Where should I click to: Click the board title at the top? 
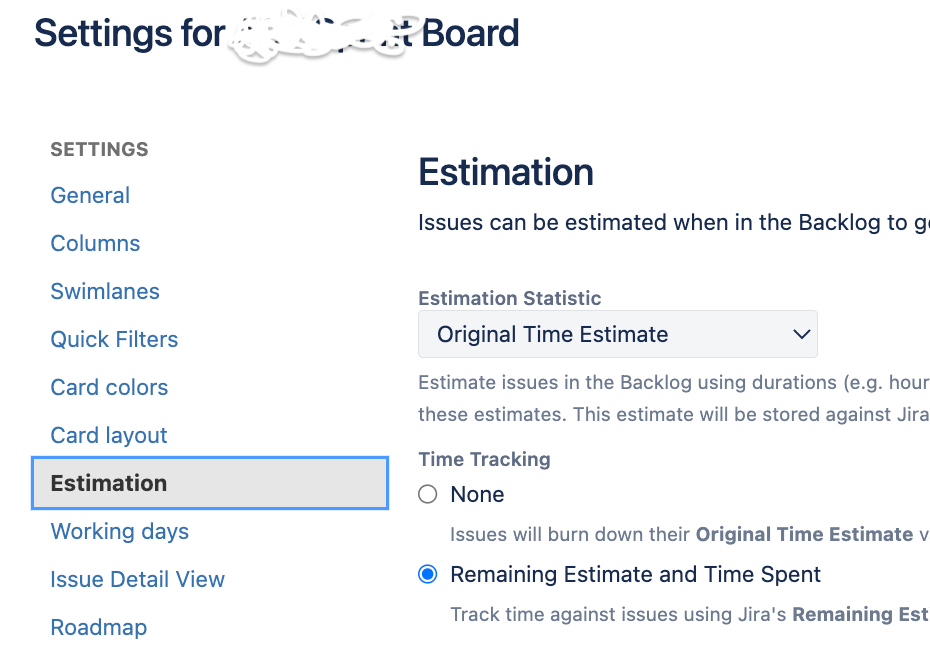tap(276, 33)
